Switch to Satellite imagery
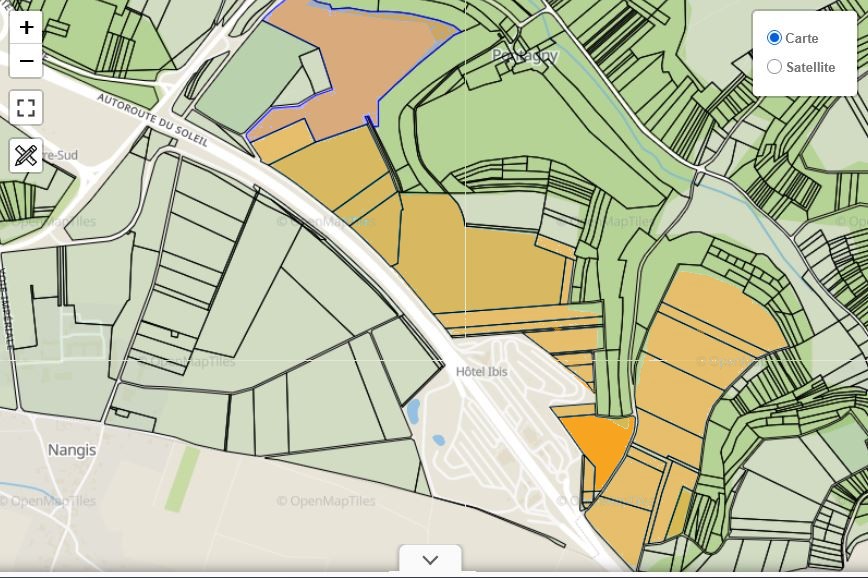 tap(774, 67)
